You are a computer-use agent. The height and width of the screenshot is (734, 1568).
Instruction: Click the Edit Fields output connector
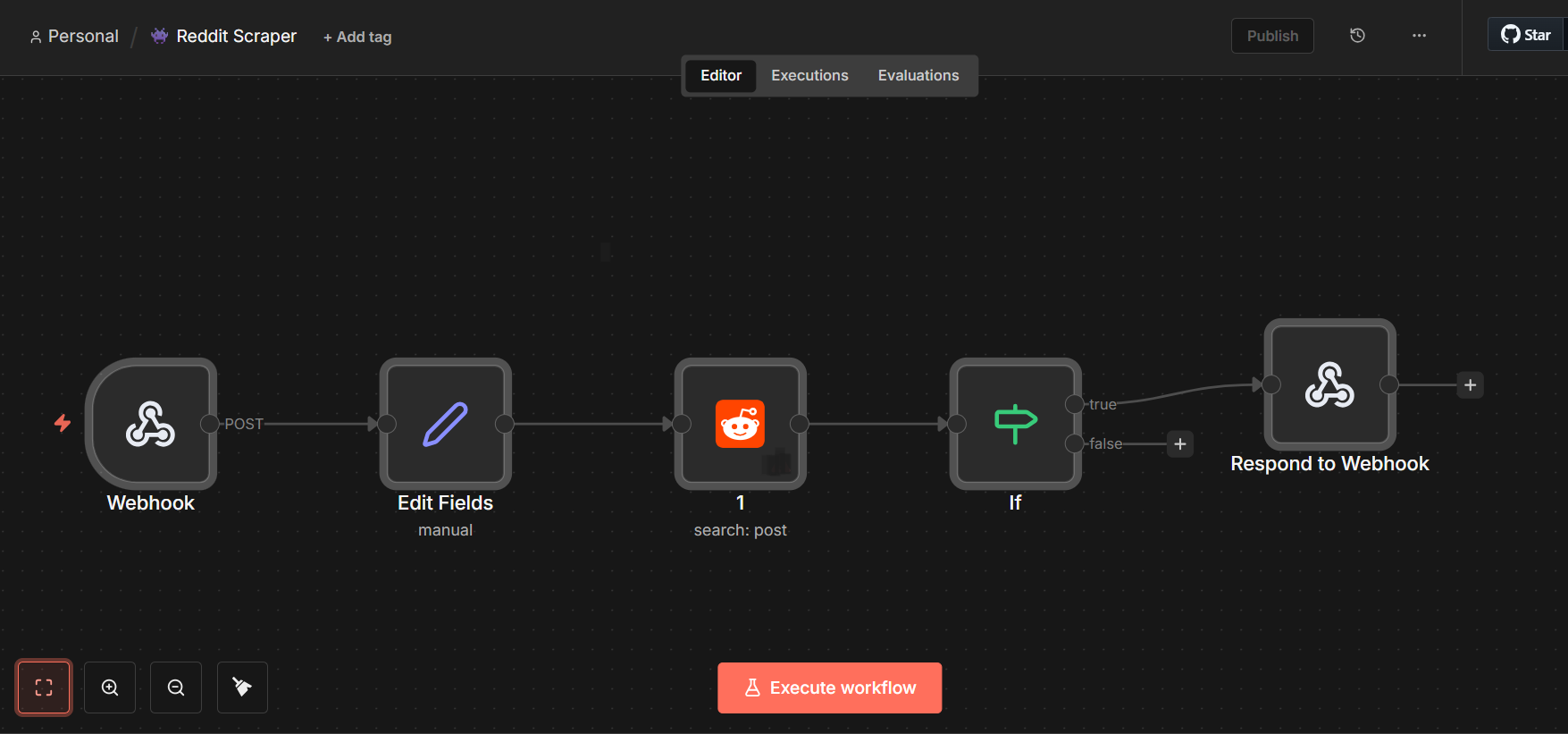coord(505,424)
